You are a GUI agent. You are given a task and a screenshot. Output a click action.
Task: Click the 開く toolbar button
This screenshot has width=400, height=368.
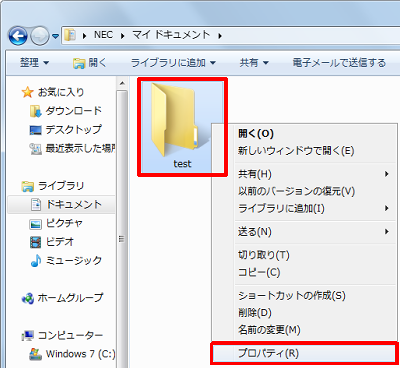click(x=89, y=62)
